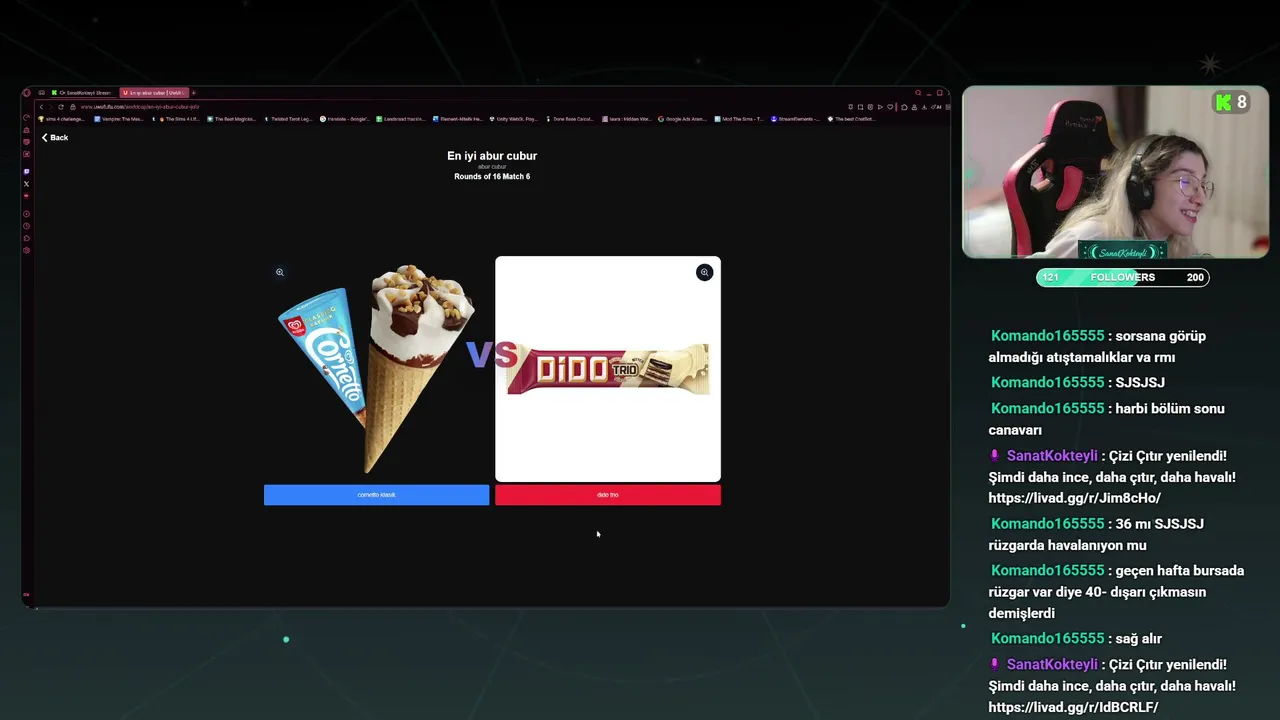Viewport: 1280px width, 720px height.
Task: Open the sims 4 challenge bookmark
Action: coord(61,119)
